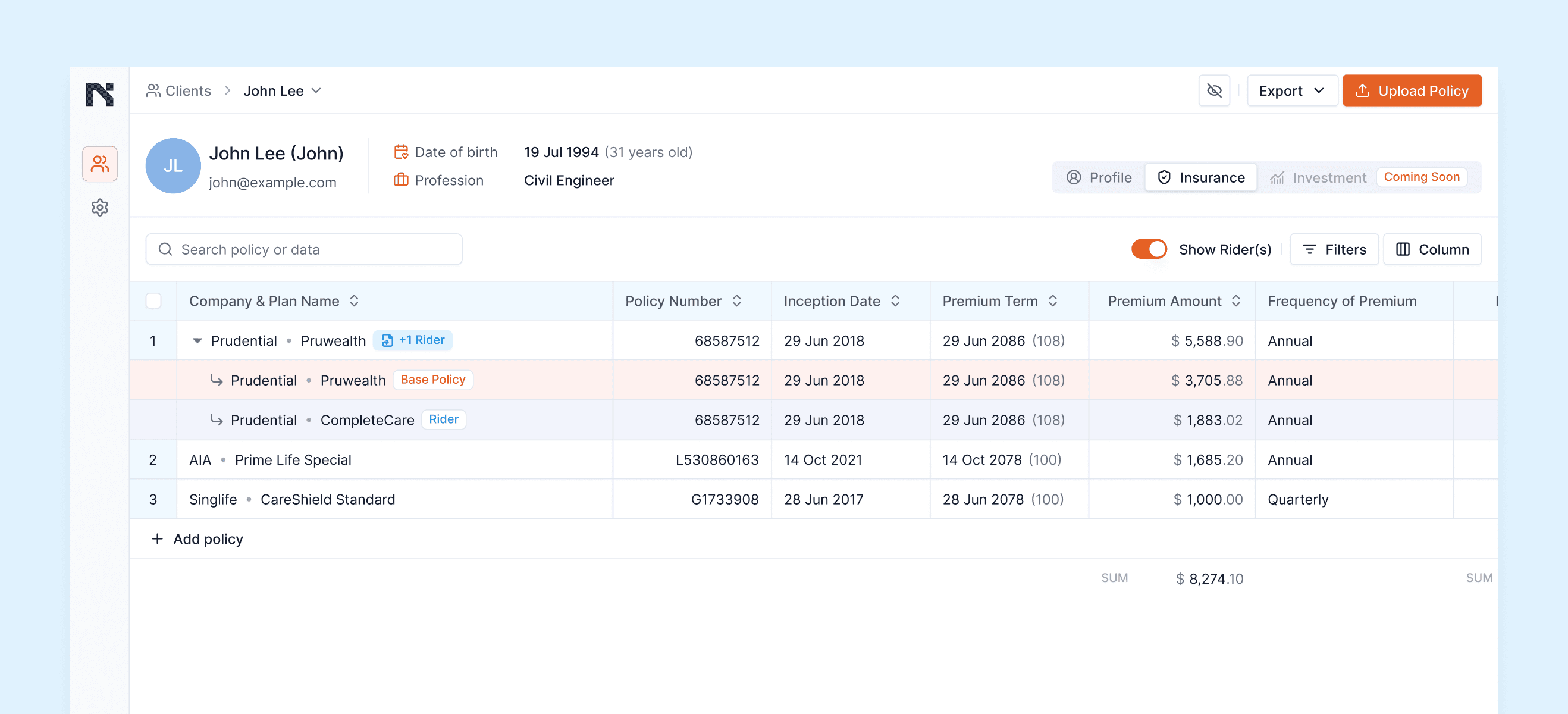
Task: Sort by Premium Amount column
Action: coord(1236,300)
